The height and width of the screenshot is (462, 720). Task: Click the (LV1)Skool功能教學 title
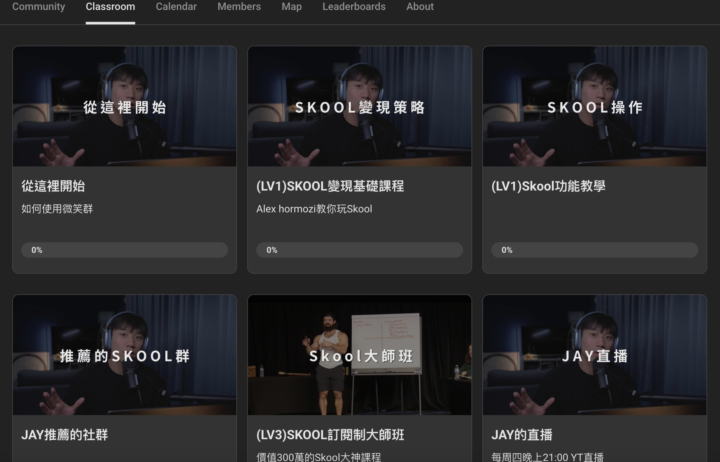click(548, 186)
